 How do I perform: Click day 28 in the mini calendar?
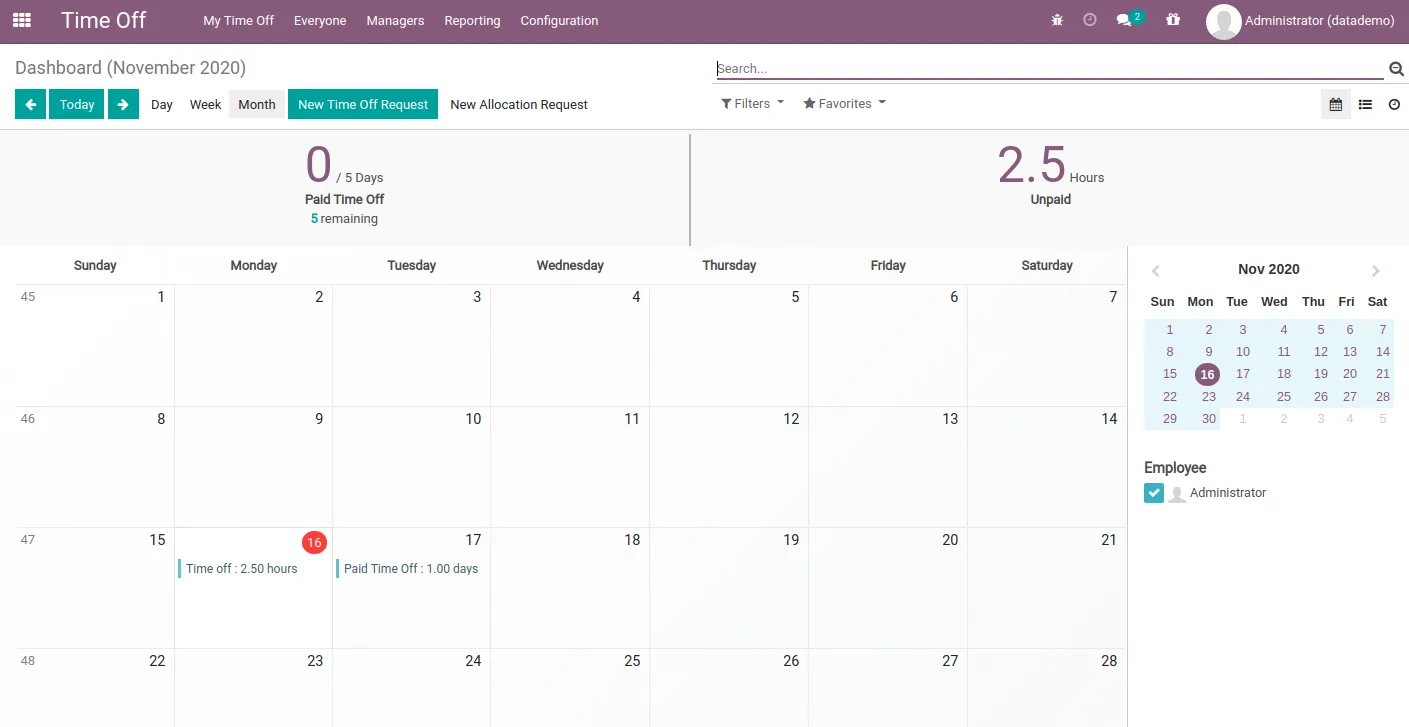click(1383, 397)
